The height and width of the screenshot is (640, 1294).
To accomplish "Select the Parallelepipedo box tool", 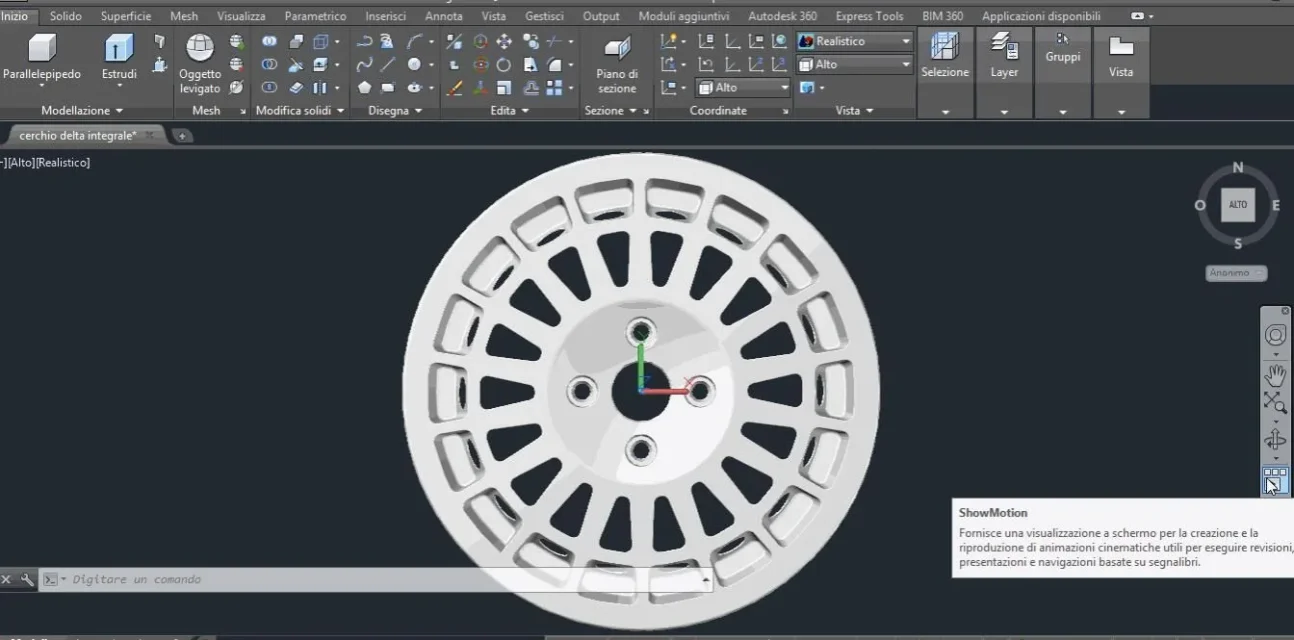I will click(x=42, y=56).
